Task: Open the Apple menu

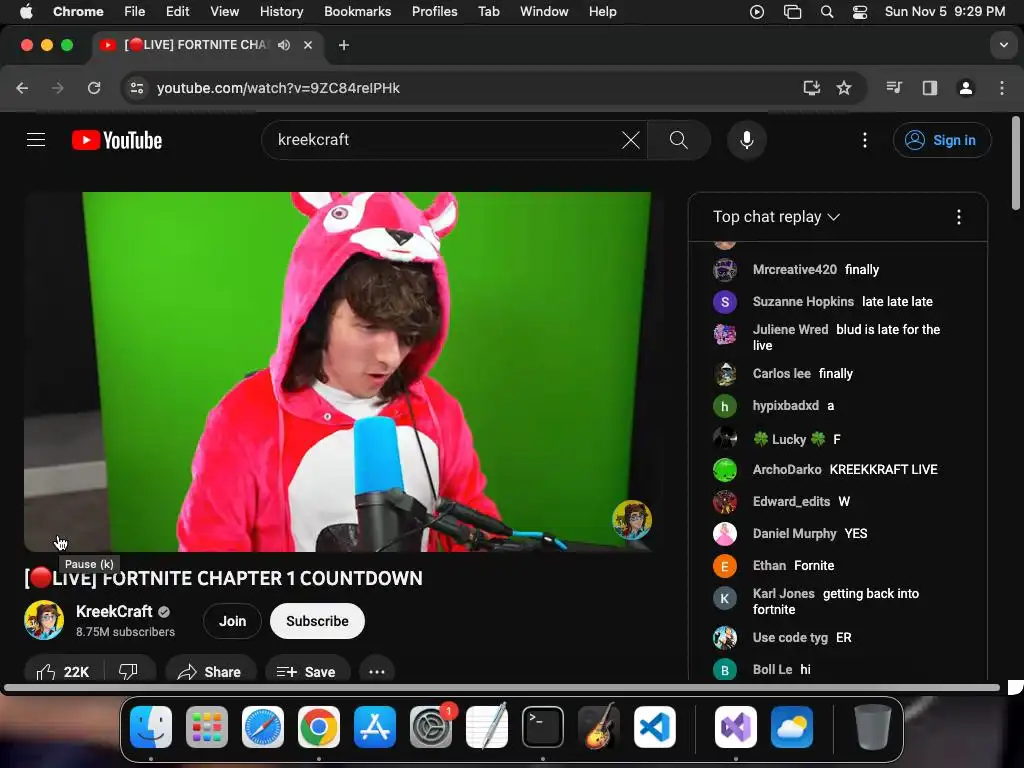Action: coord(25,11)
